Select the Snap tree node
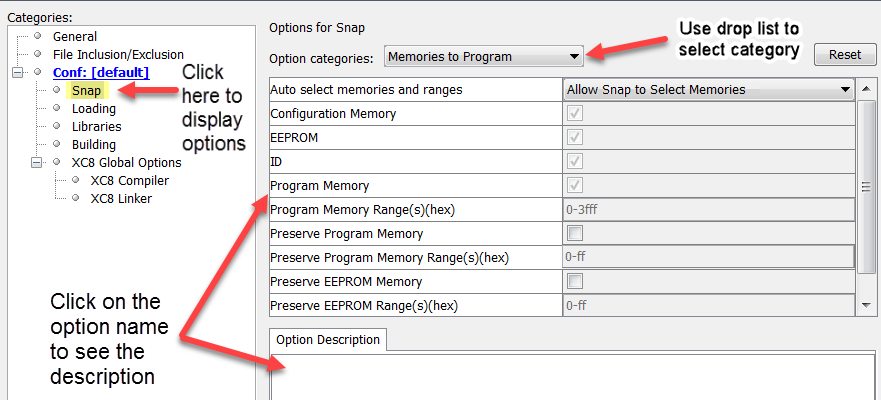 point(86,91)
